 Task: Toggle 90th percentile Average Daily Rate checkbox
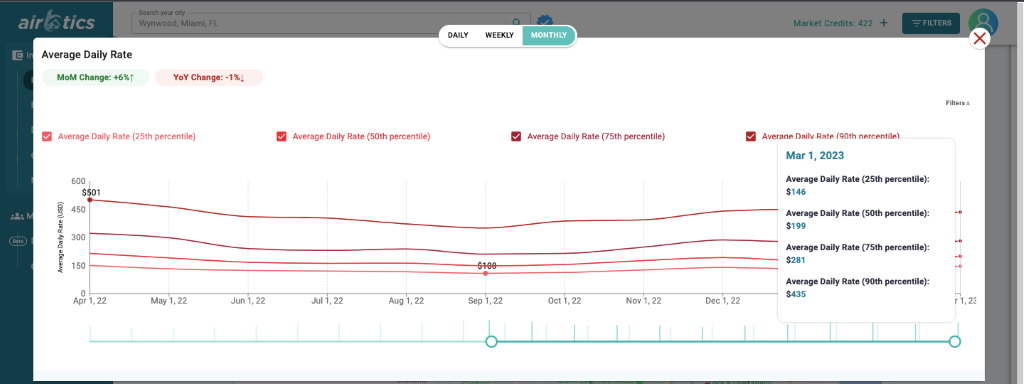750,136
